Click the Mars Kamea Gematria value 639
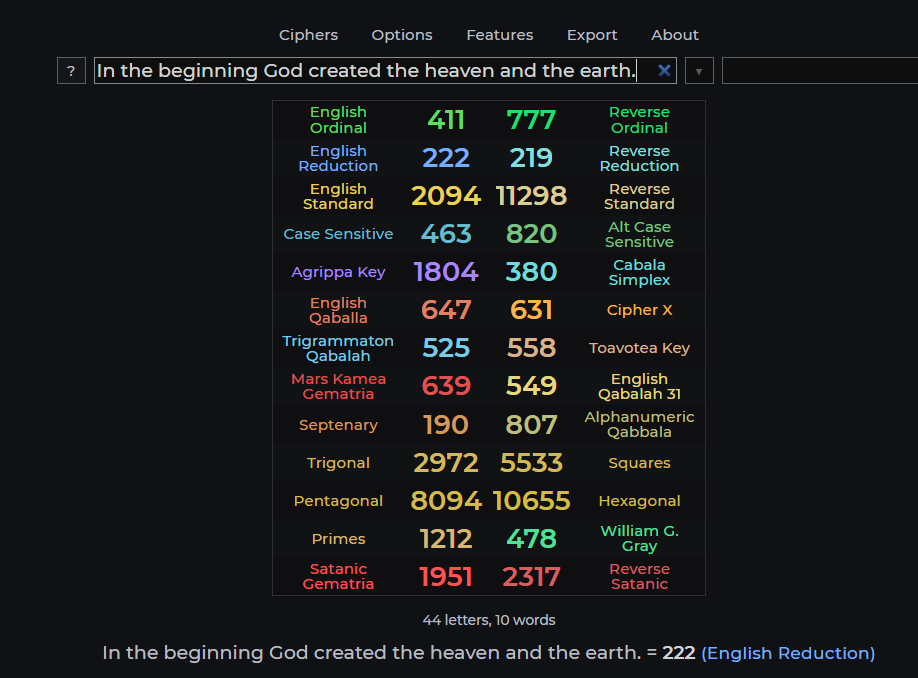918x678 pixels. pyautogui.click(x=446, y=386)
